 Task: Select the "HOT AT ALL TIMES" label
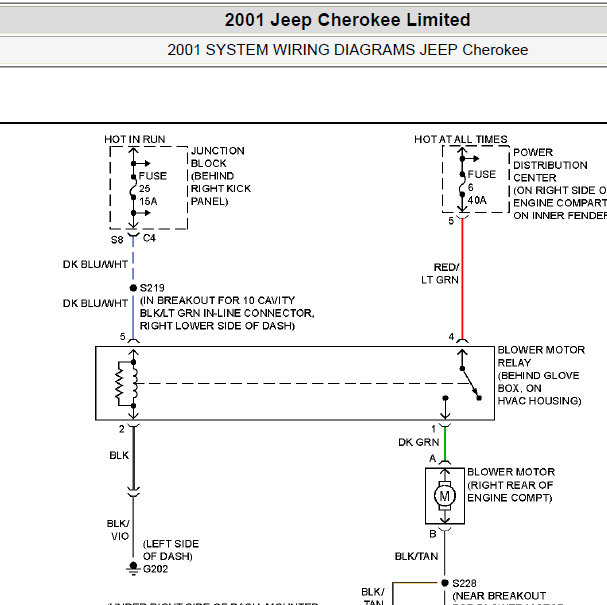tap(461, 139)
